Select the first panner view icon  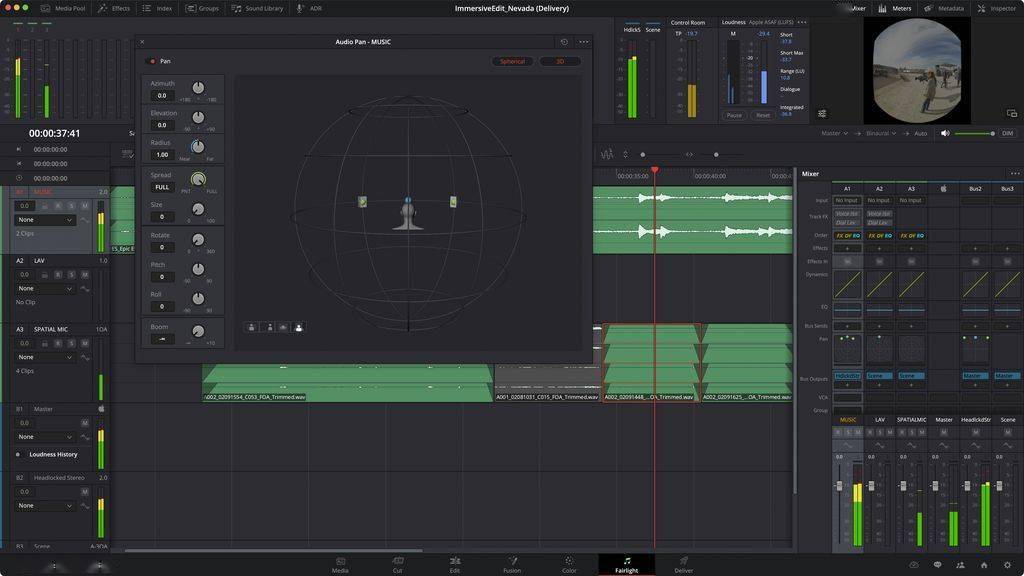[x=251, y=327]
